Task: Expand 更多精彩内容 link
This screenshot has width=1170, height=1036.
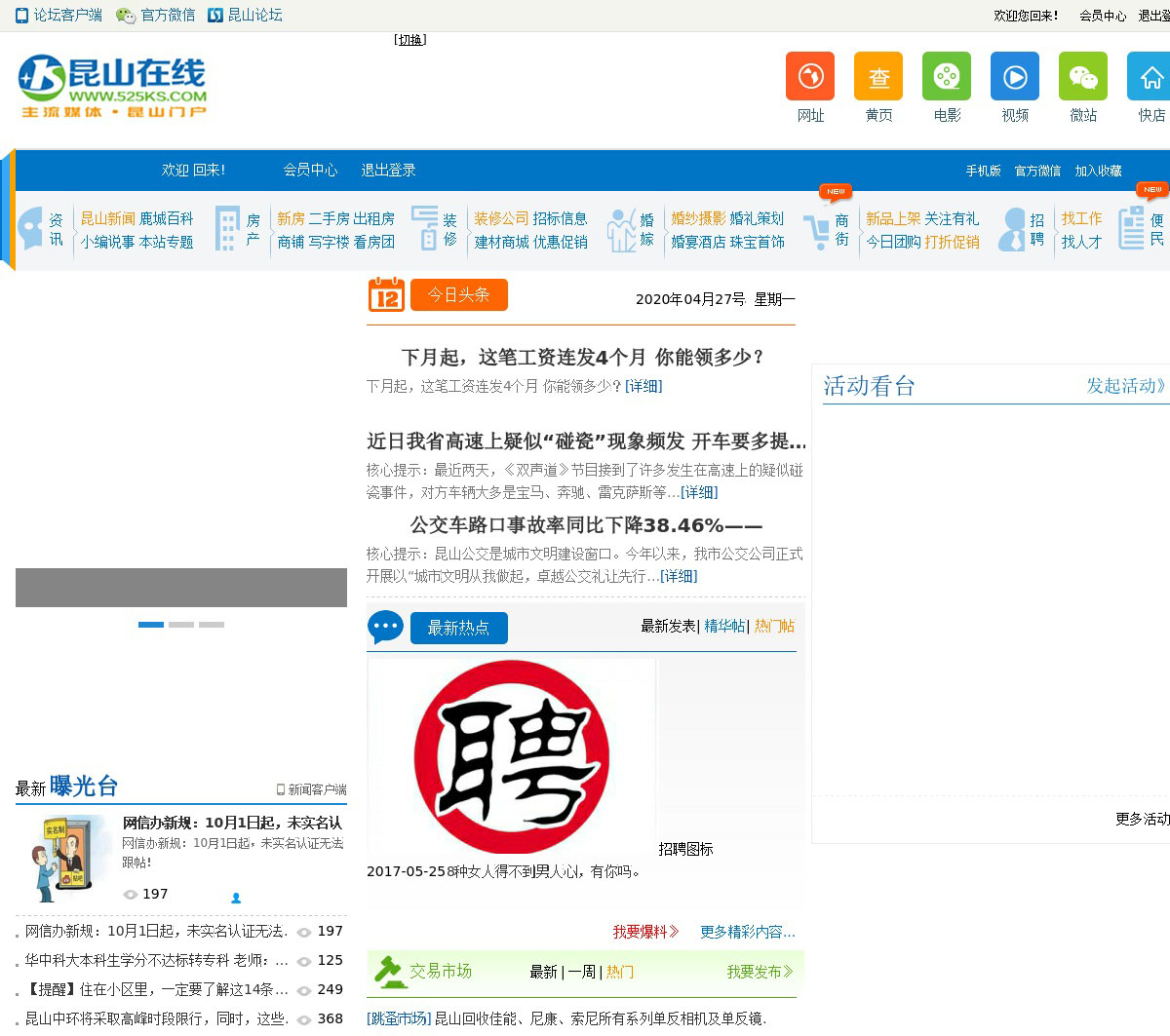Action: tap(747, 932)
